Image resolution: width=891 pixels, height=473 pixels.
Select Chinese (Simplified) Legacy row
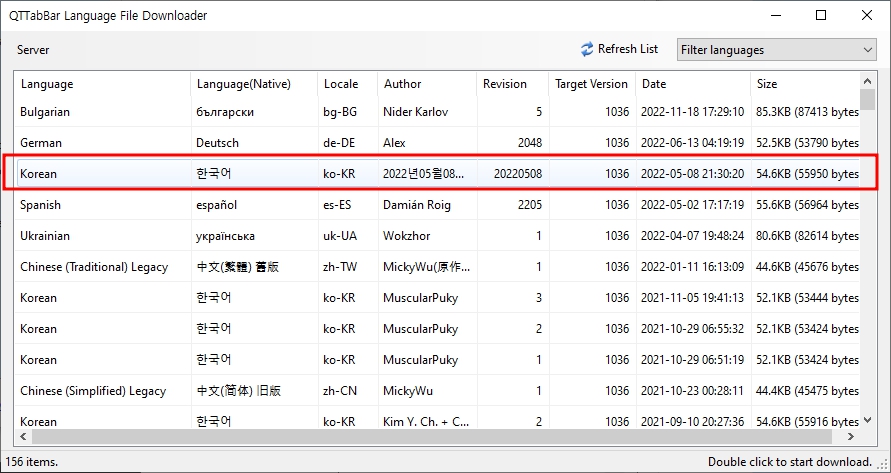(x=438, y=391)
